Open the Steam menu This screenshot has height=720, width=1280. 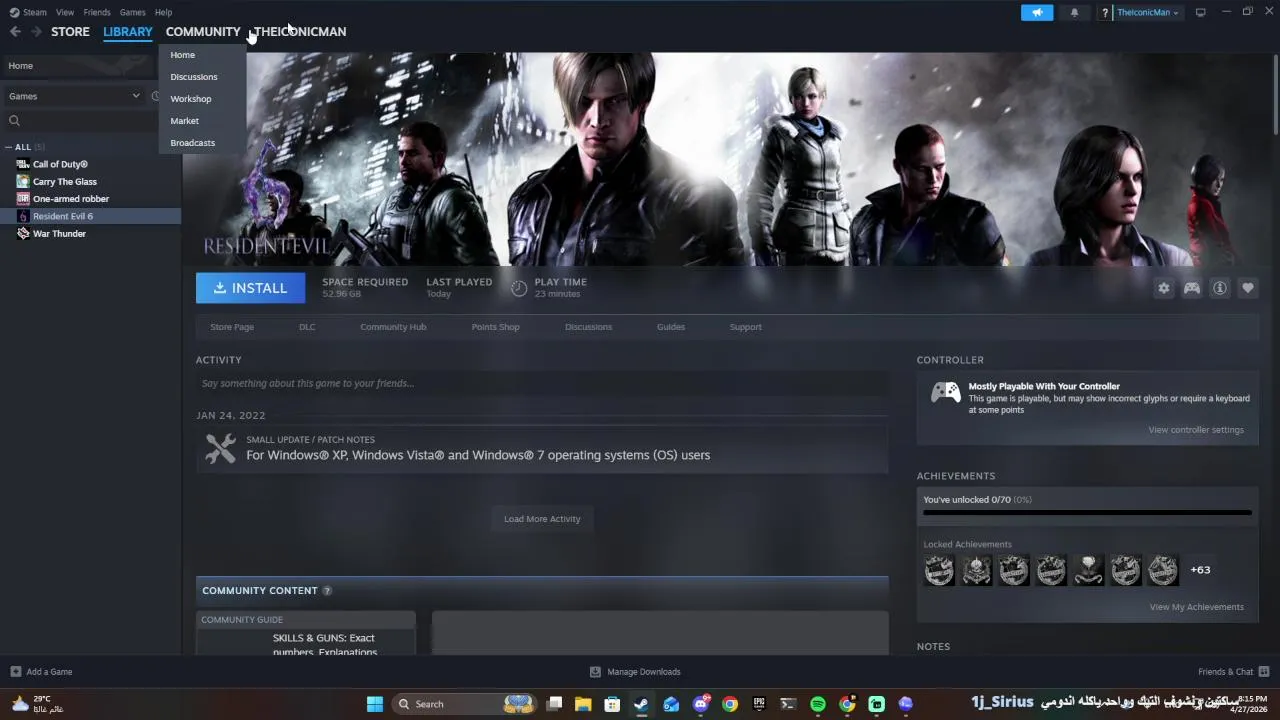tap(28, 12)
